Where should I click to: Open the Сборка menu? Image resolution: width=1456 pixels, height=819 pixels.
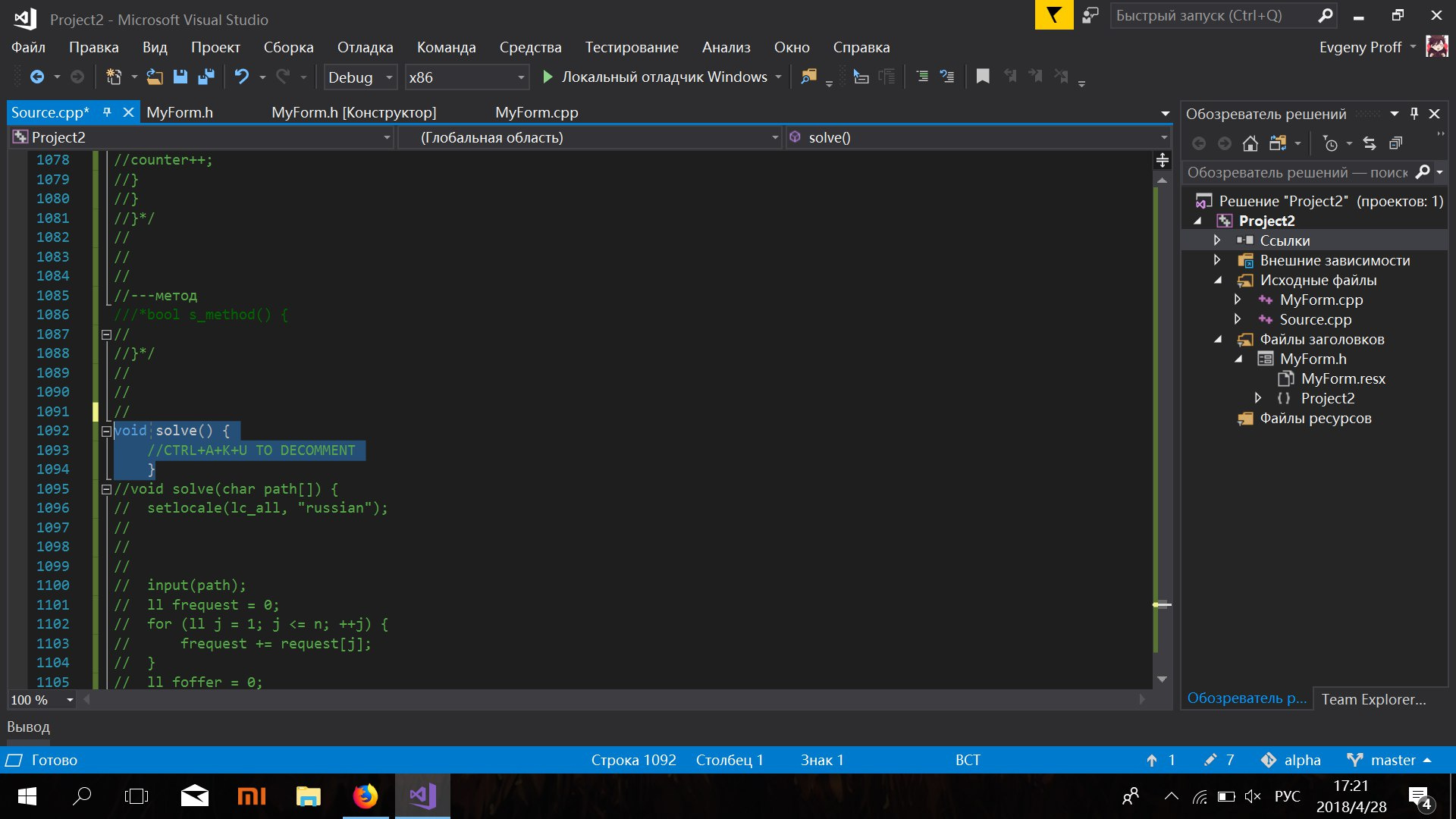289,47
